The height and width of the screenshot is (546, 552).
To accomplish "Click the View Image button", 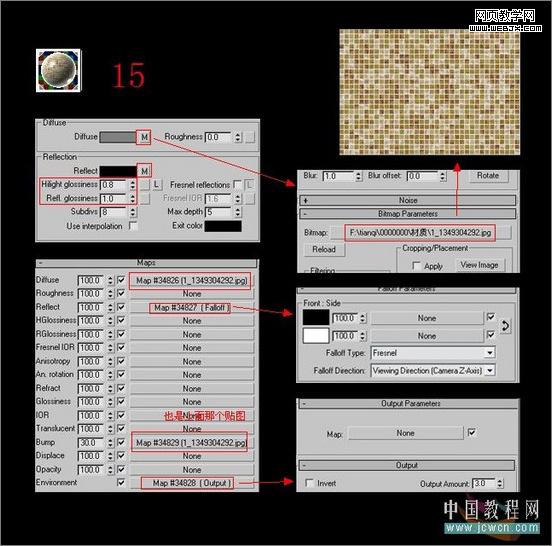I will point(479,265).
